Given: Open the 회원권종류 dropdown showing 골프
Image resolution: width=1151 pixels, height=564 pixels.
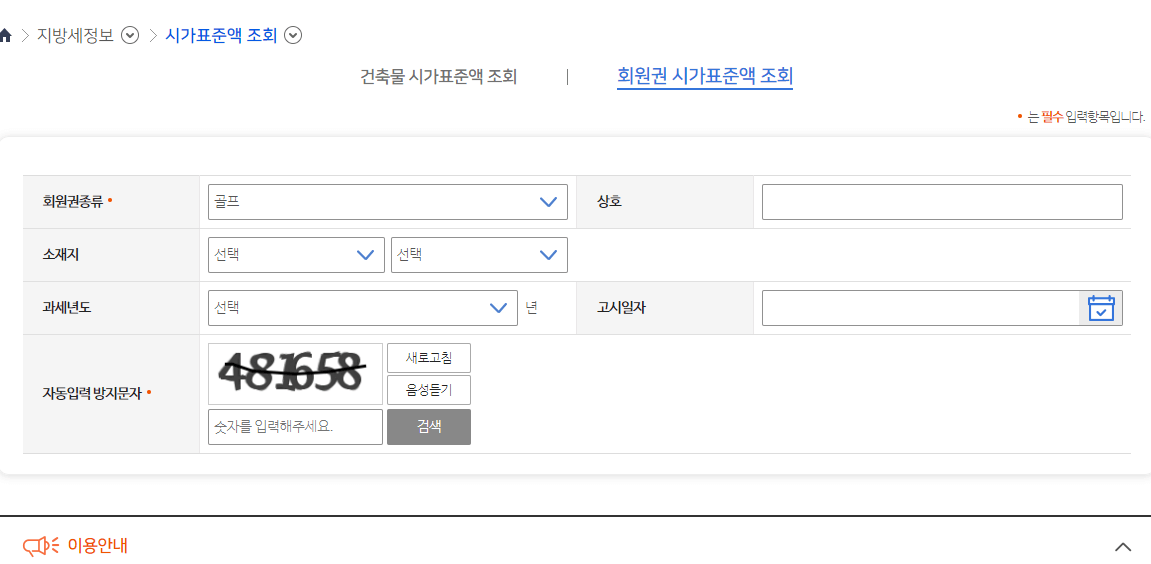Looking at the screenshot, I should (388, 202).
